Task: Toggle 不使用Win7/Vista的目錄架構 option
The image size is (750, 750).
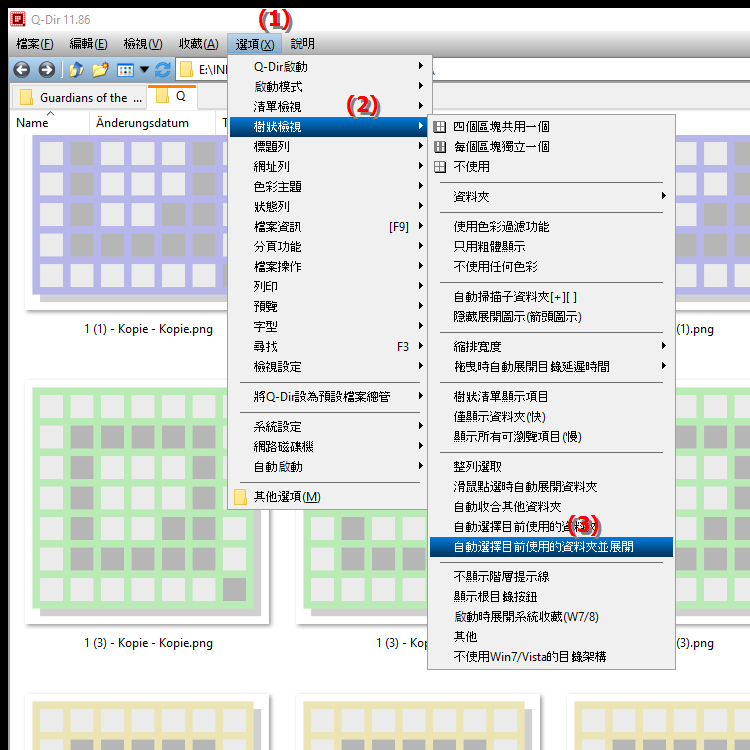Action: tap(551, 657)
